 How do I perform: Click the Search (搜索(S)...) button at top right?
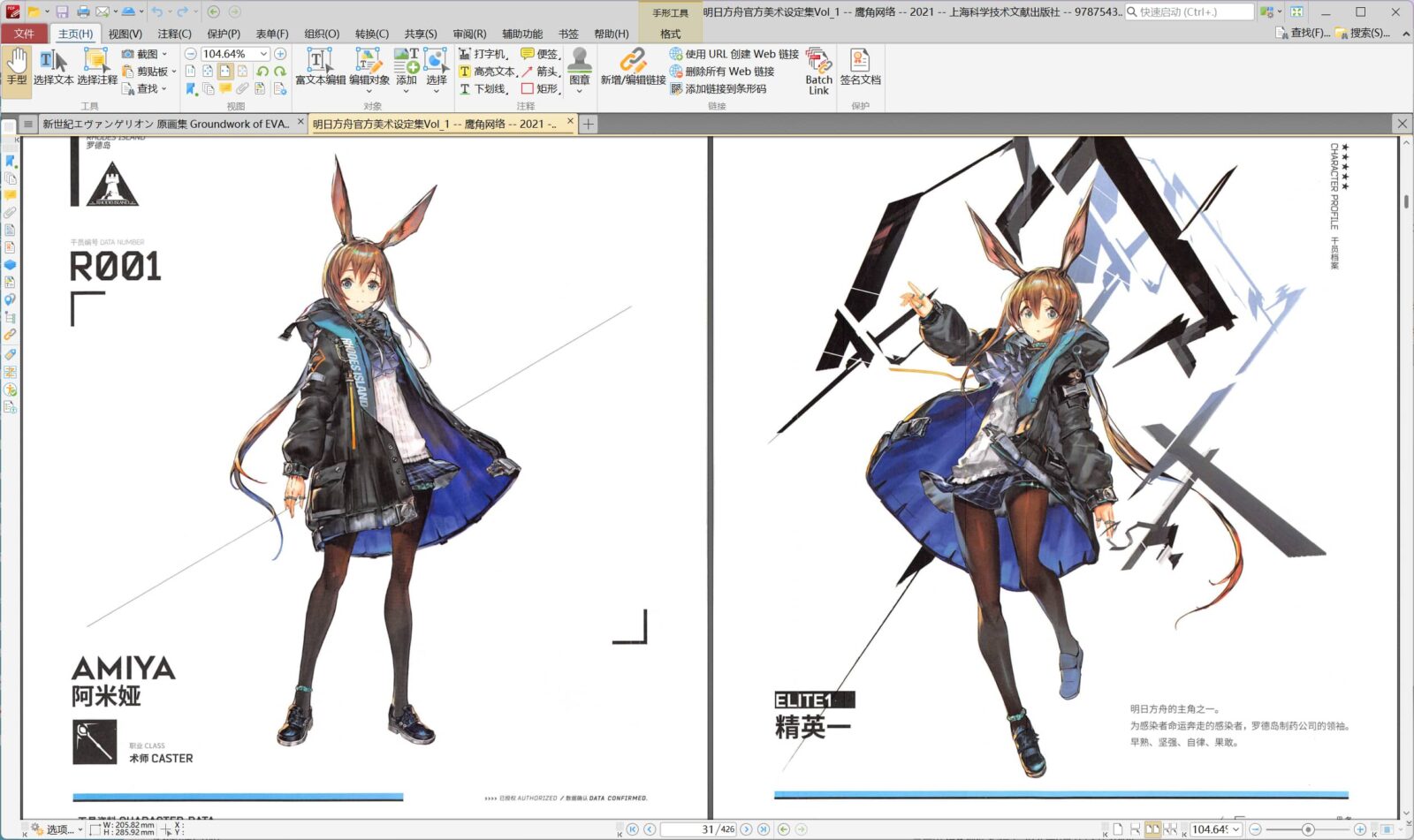point(1362,33)
